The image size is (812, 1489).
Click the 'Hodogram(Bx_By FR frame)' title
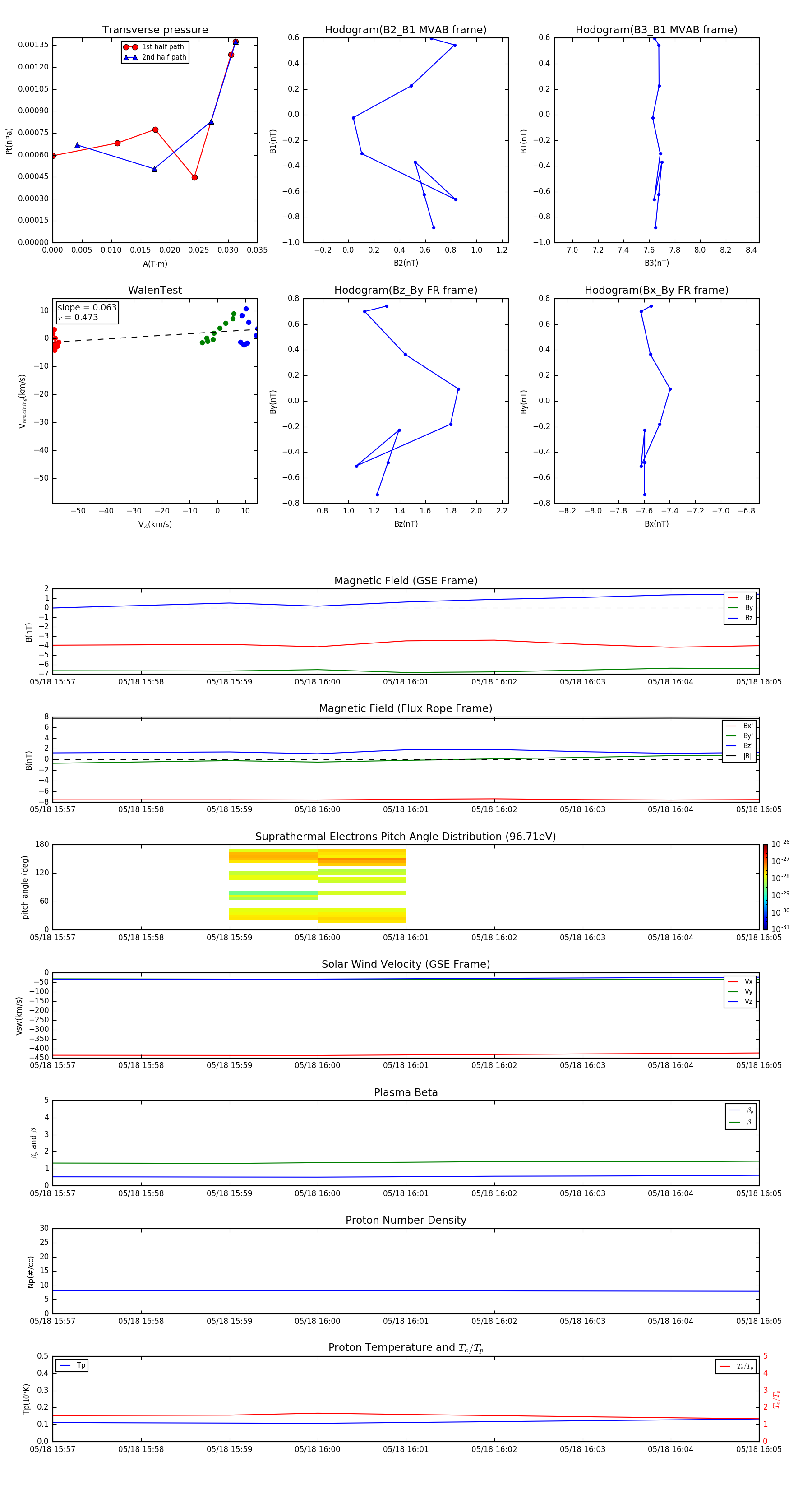click(656, 290)
